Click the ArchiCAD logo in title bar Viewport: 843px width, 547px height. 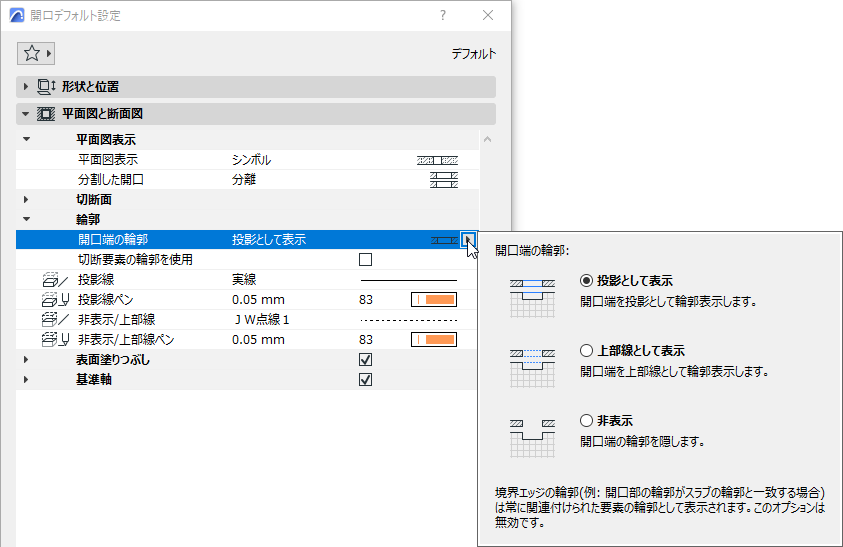17,16
